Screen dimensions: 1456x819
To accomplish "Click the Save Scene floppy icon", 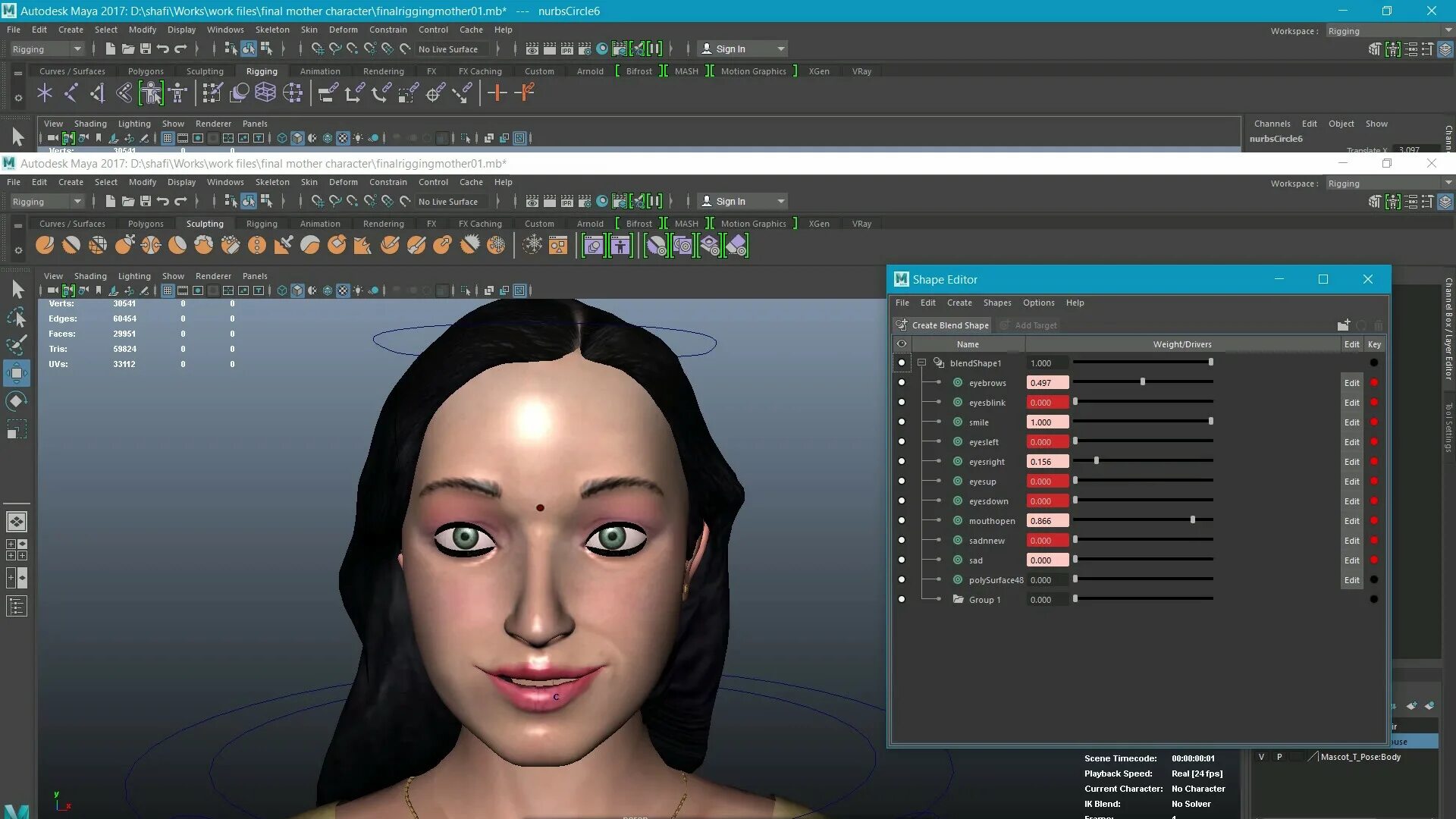I will (x=146, y=201).
